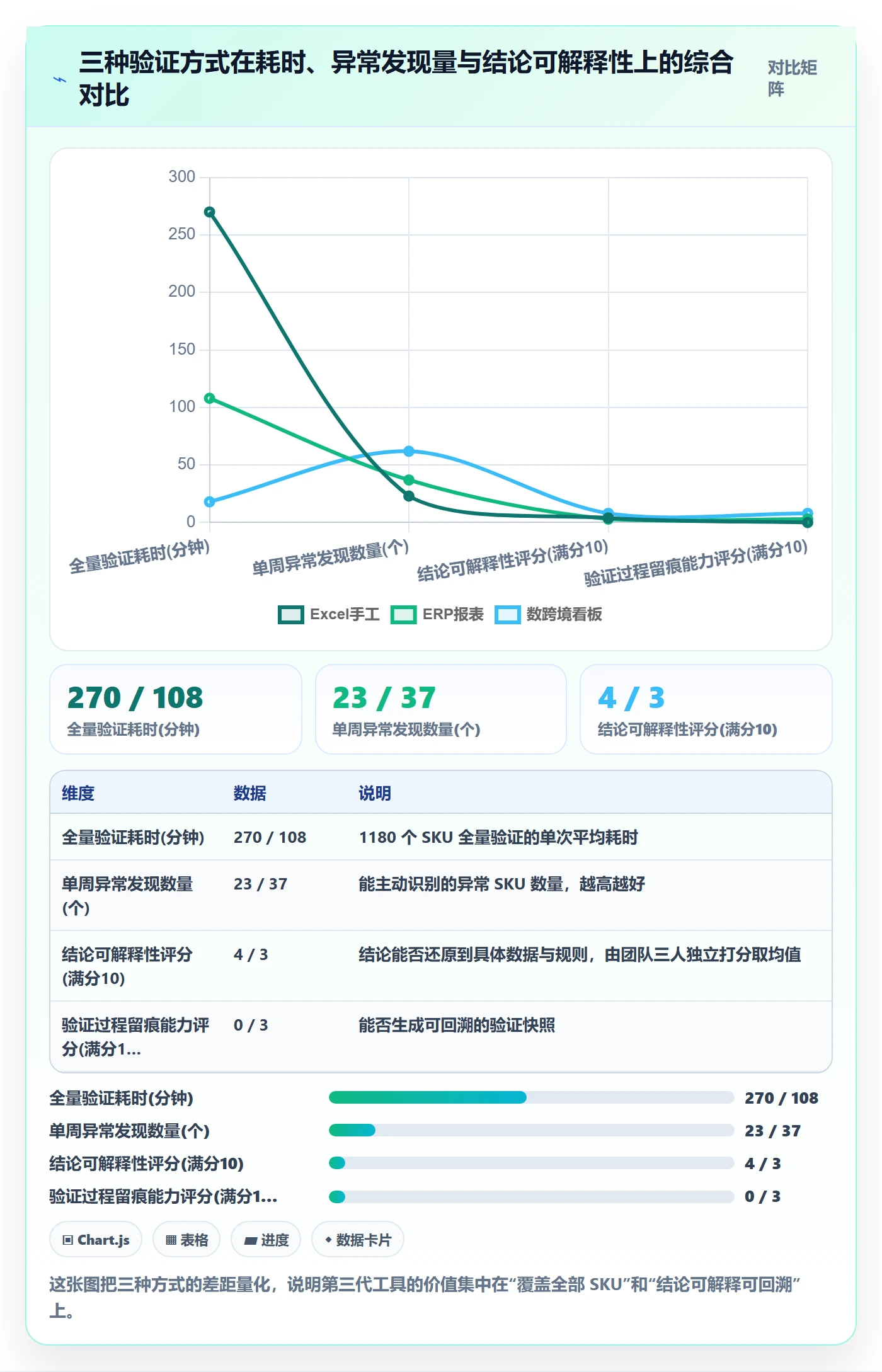Toggle the ERP报表 legend item

[x=437, y=614]
